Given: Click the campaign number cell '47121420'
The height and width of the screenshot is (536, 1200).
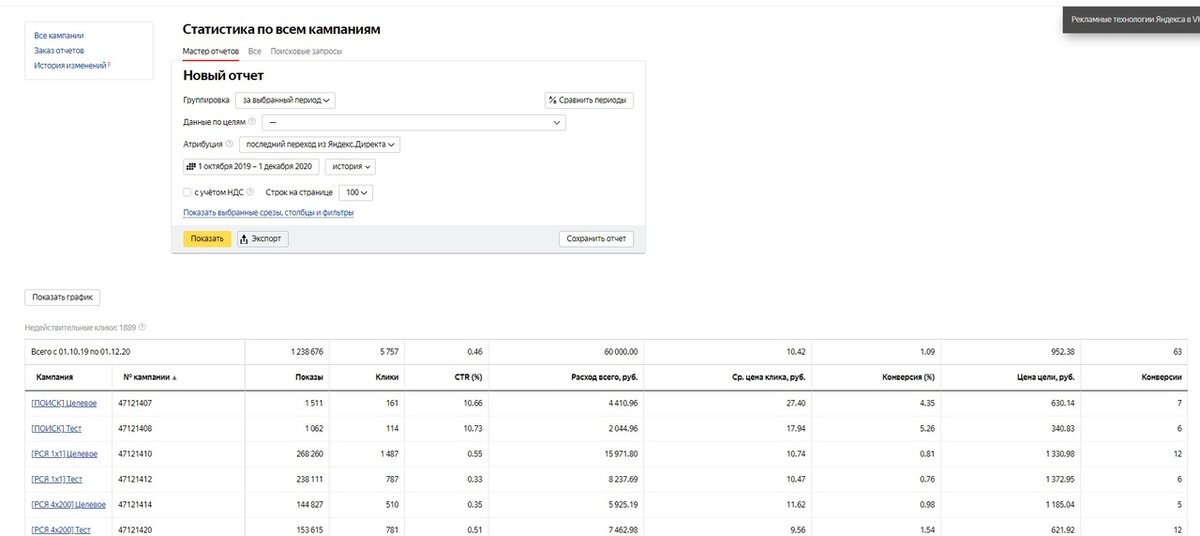Looking at the screenshot, I should 135,530.
